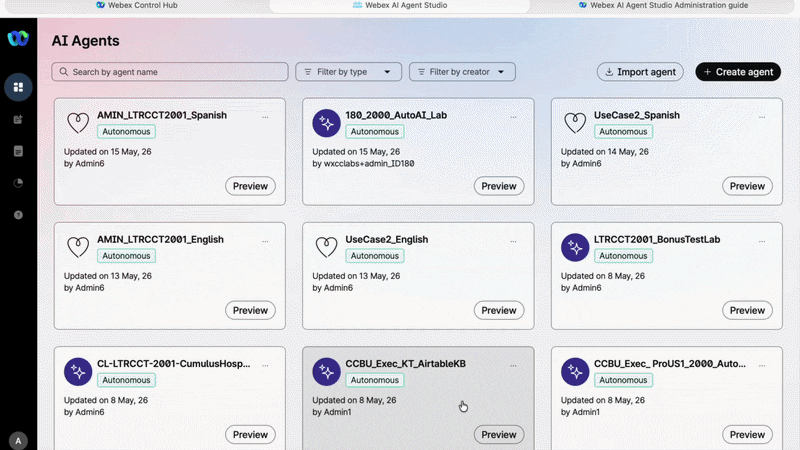This screenshot has width=800, height=450.
Task: Open more options for CCBU_Exec_KT_AirtableKB card
Action: pyautogui.click(x=513, y=366)
